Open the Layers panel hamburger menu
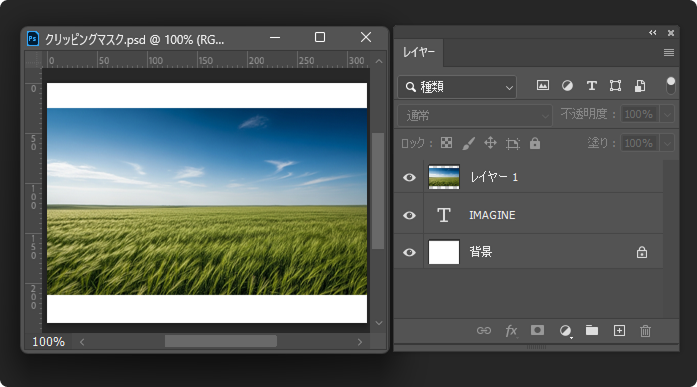This screenshot has width=697, height=387. pyautogui.click(x=669, y=52)
